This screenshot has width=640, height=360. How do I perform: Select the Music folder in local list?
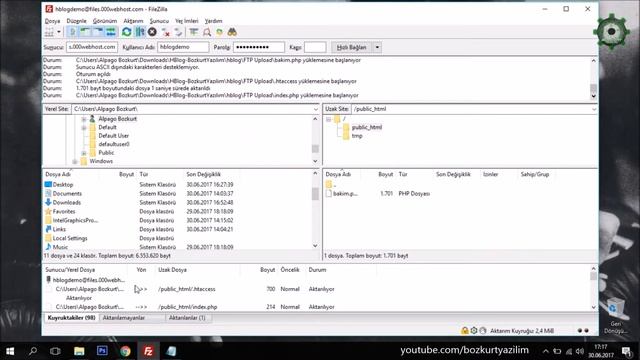coord(60,247)
